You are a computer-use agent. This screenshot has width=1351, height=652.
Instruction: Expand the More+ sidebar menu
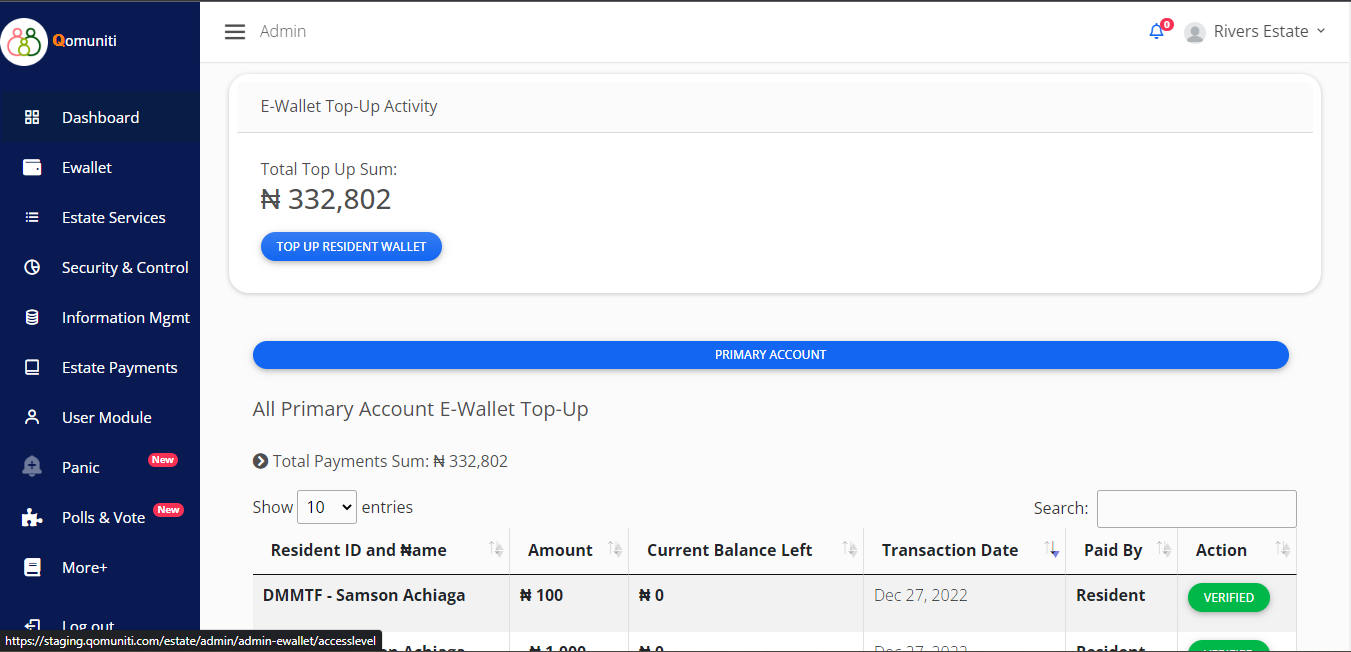pyautogui.click(x=84, y=568)
